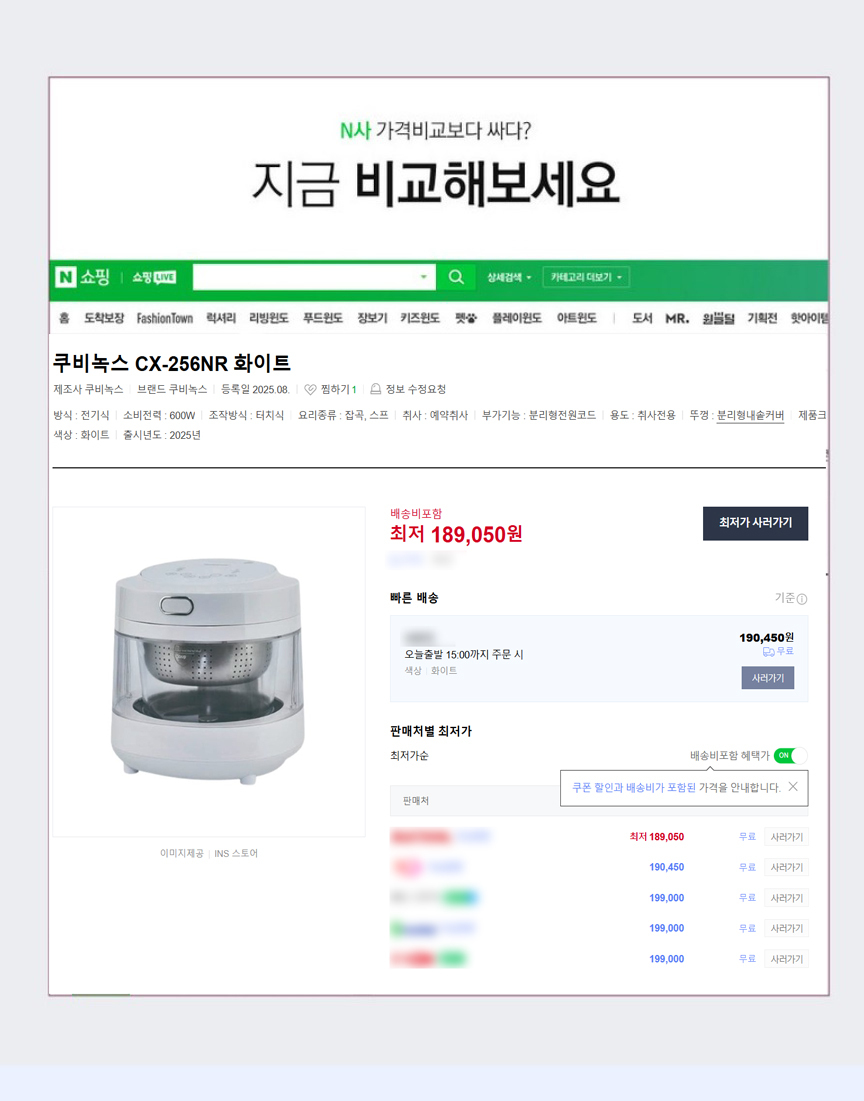Expand the search box dropdown arrow
The height and width of the screenshot is (1101, 864).
coord(424,277)
